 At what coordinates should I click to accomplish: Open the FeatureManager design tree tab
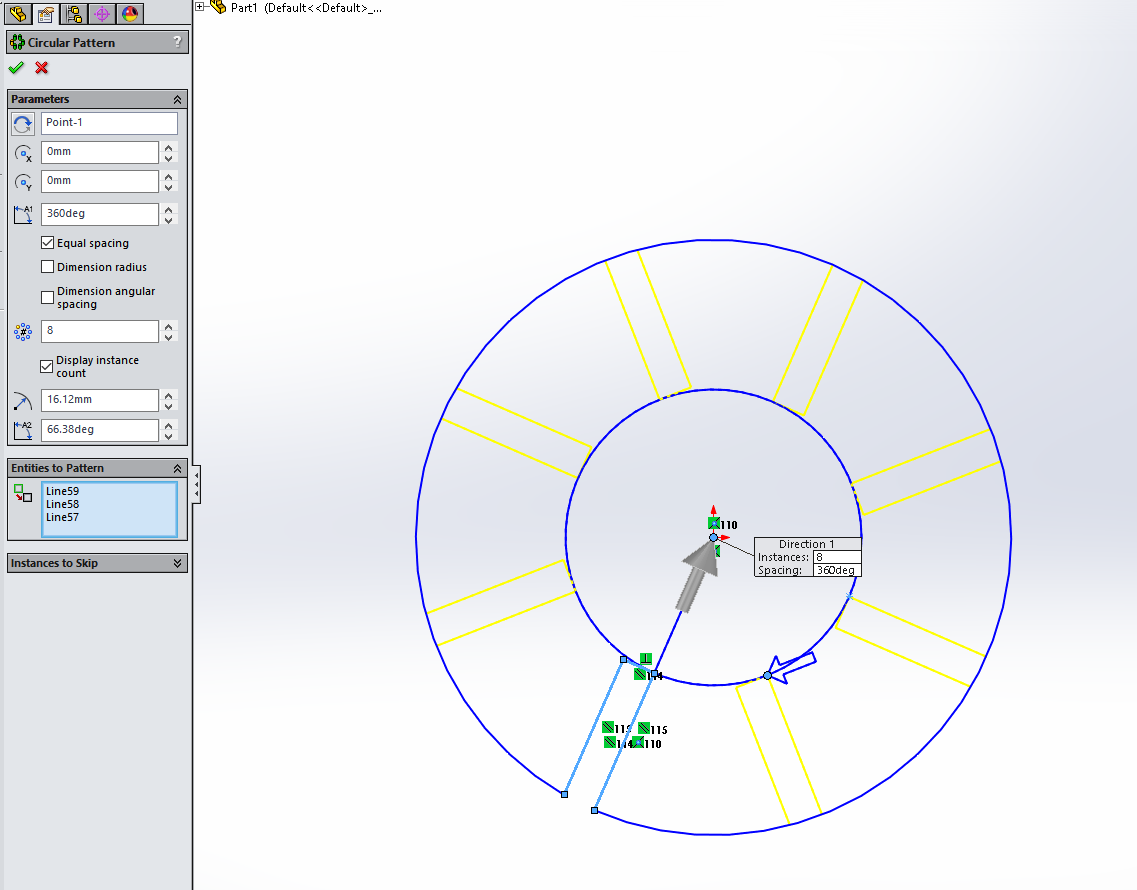[19, 14]
